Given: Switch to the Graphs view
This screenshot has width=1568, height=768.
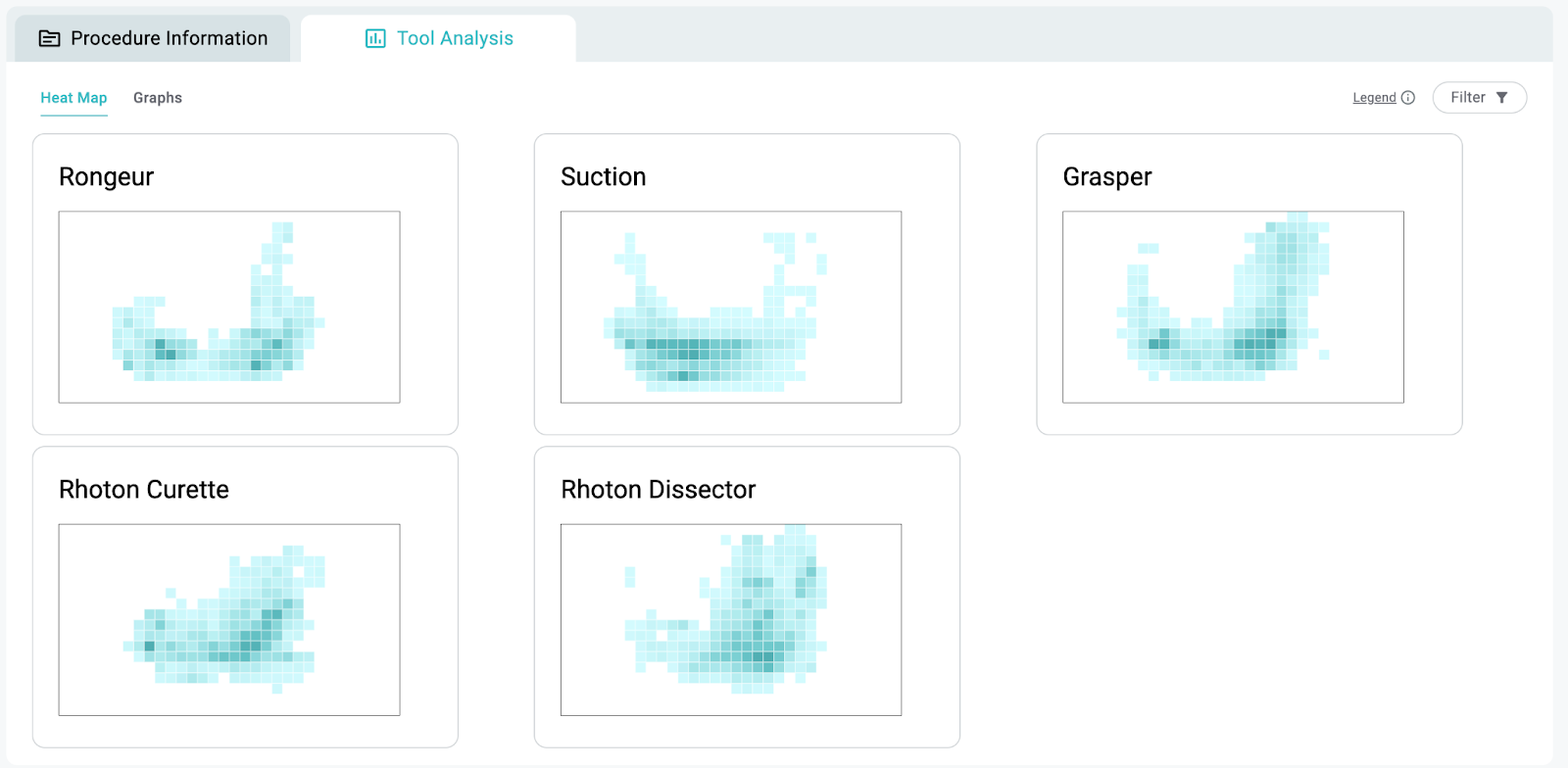Looking at the screenshot, I should (158, 97).
